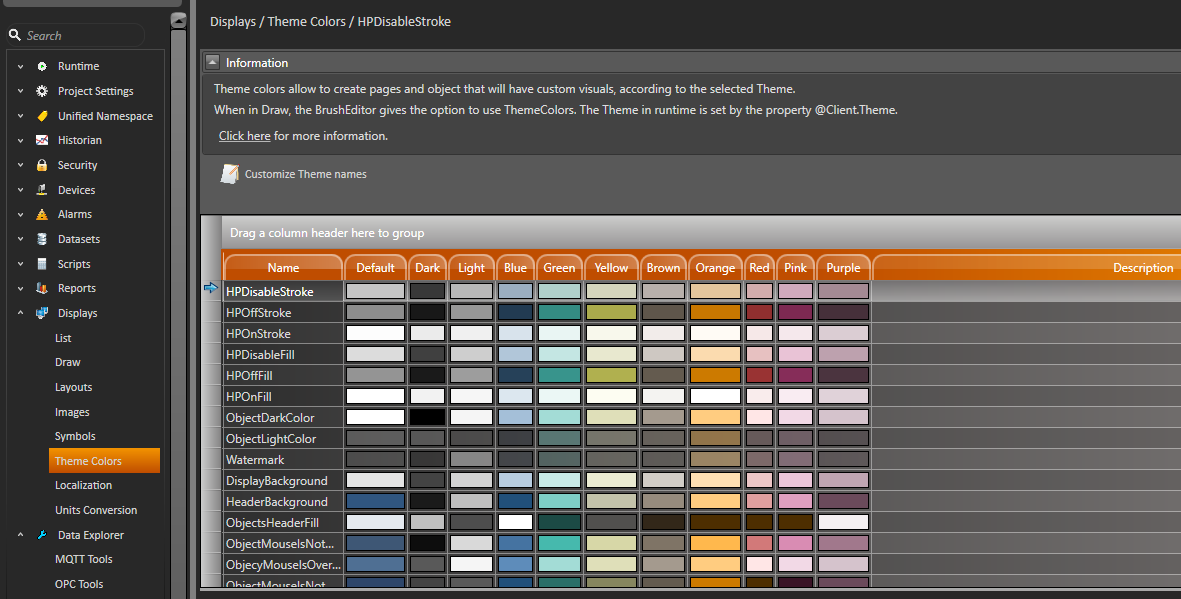1181x599 pixels.
Task: Open the MQTT Tools item
Action: click(x=83, y=559)
